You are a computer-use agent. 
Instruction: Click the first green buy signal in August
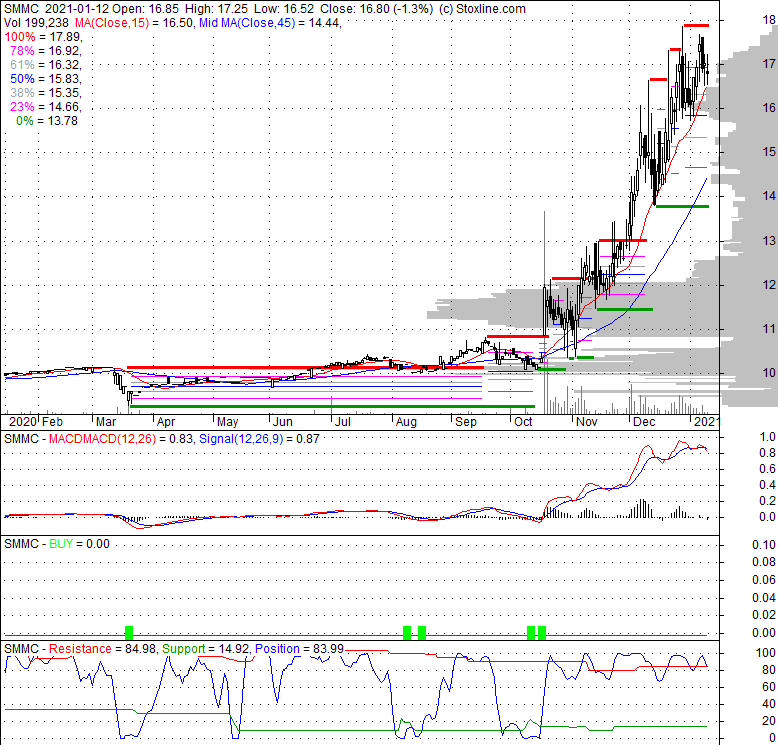(x=407, y=632)
